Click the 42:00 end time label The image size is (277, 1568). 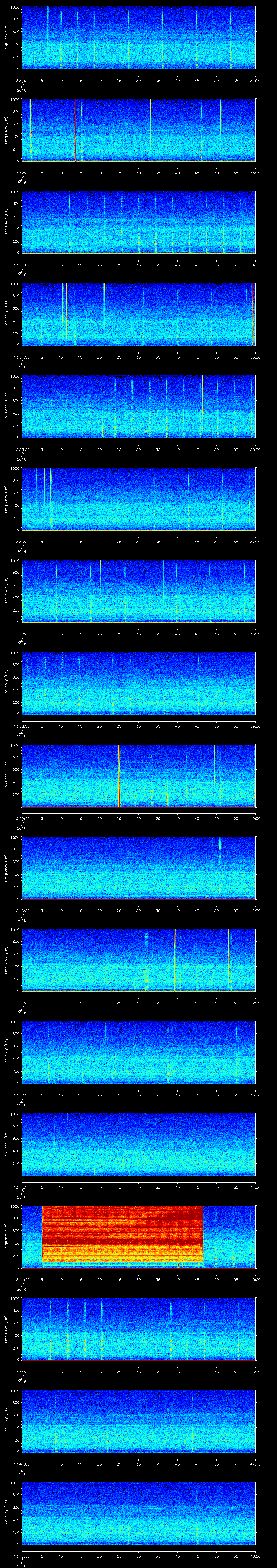point(255,1003)
